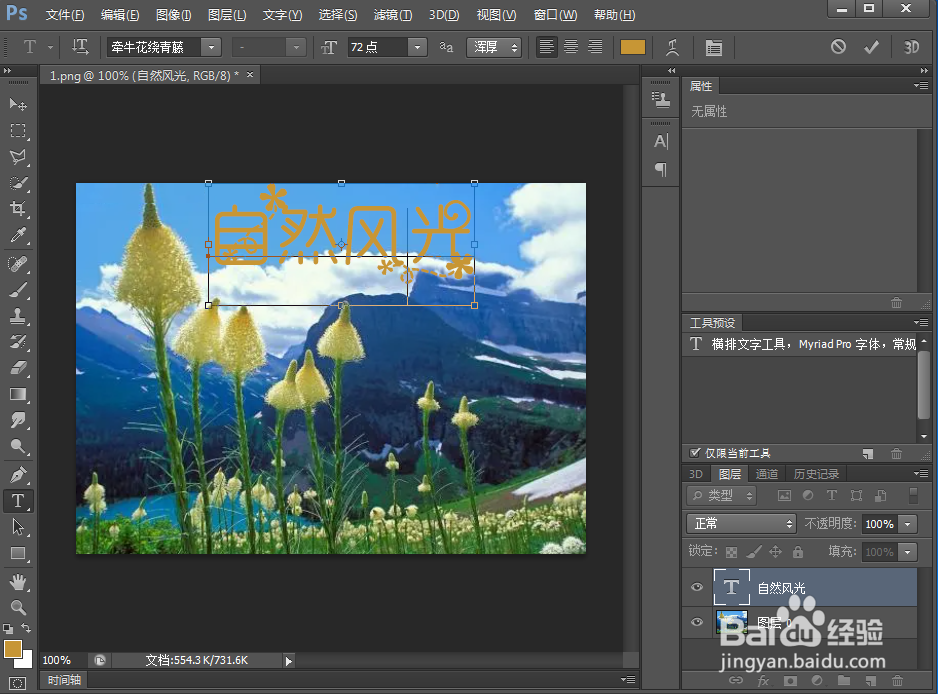Toggle text orientation in options bar
The image size is (938, 694).
pyautogui.click(x=80, y=47)
